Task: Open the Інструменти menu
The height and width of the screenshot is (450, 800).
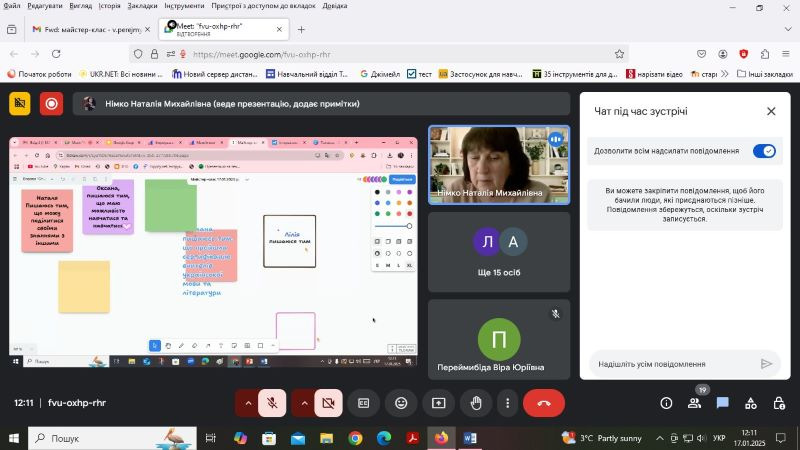Action: tap(184, 6)
